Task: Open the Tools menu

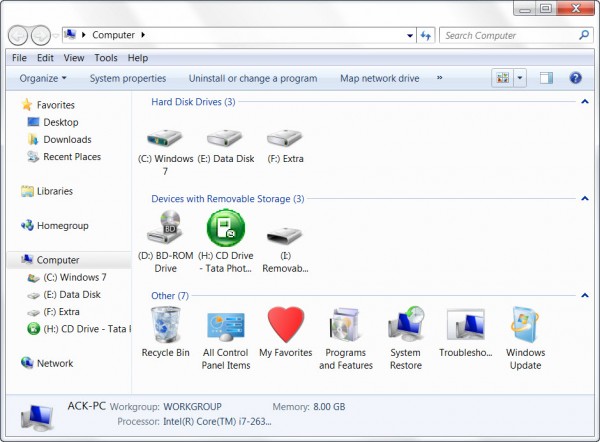Action: [x=106, y=58]
